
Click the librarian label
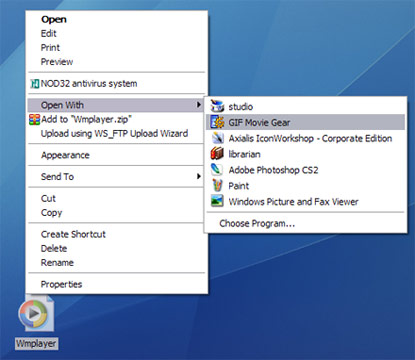click(244, 154)
